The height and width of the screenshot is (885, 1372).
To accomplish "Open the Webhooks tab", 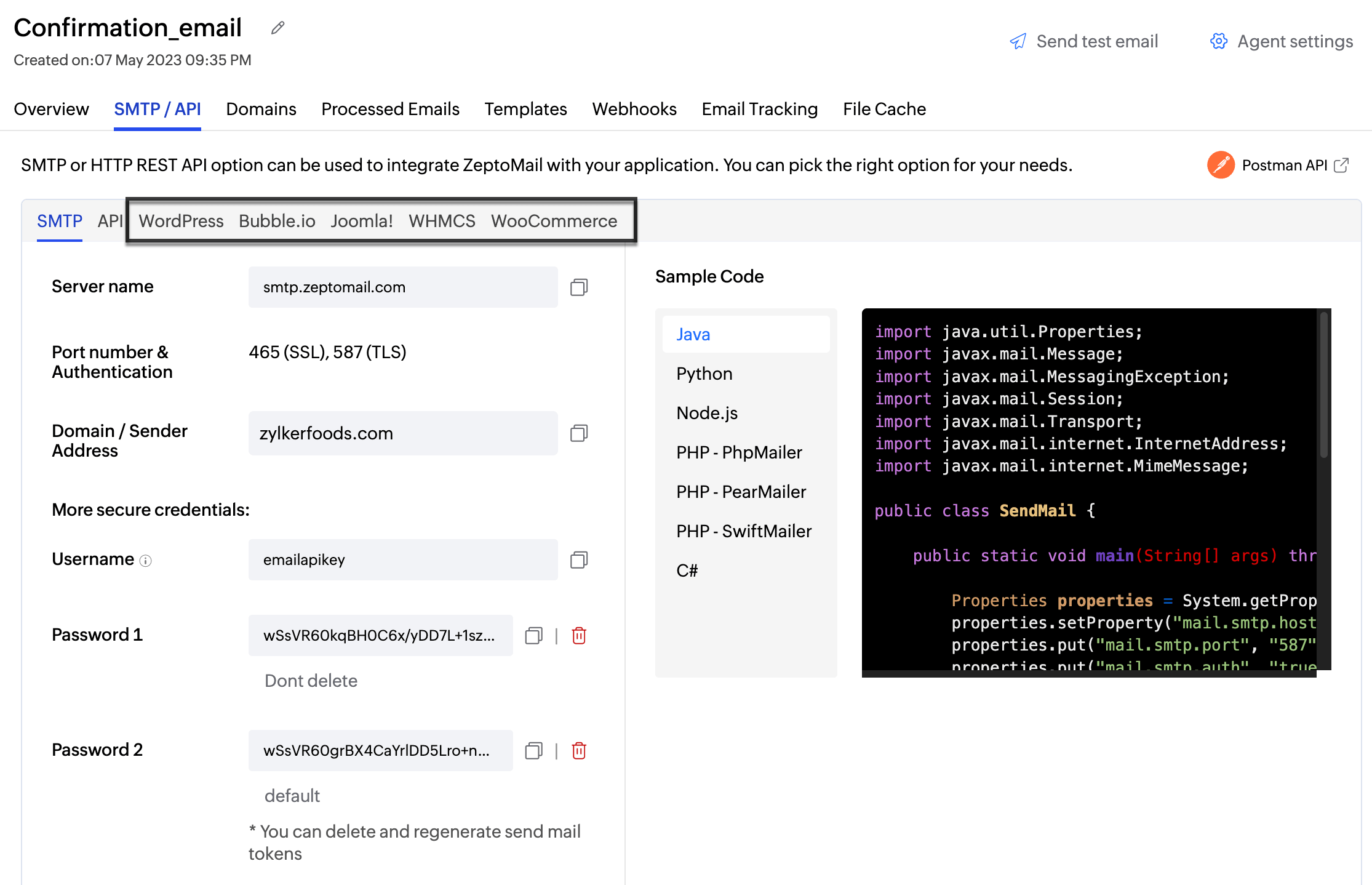I will click(x=635, y=109).
